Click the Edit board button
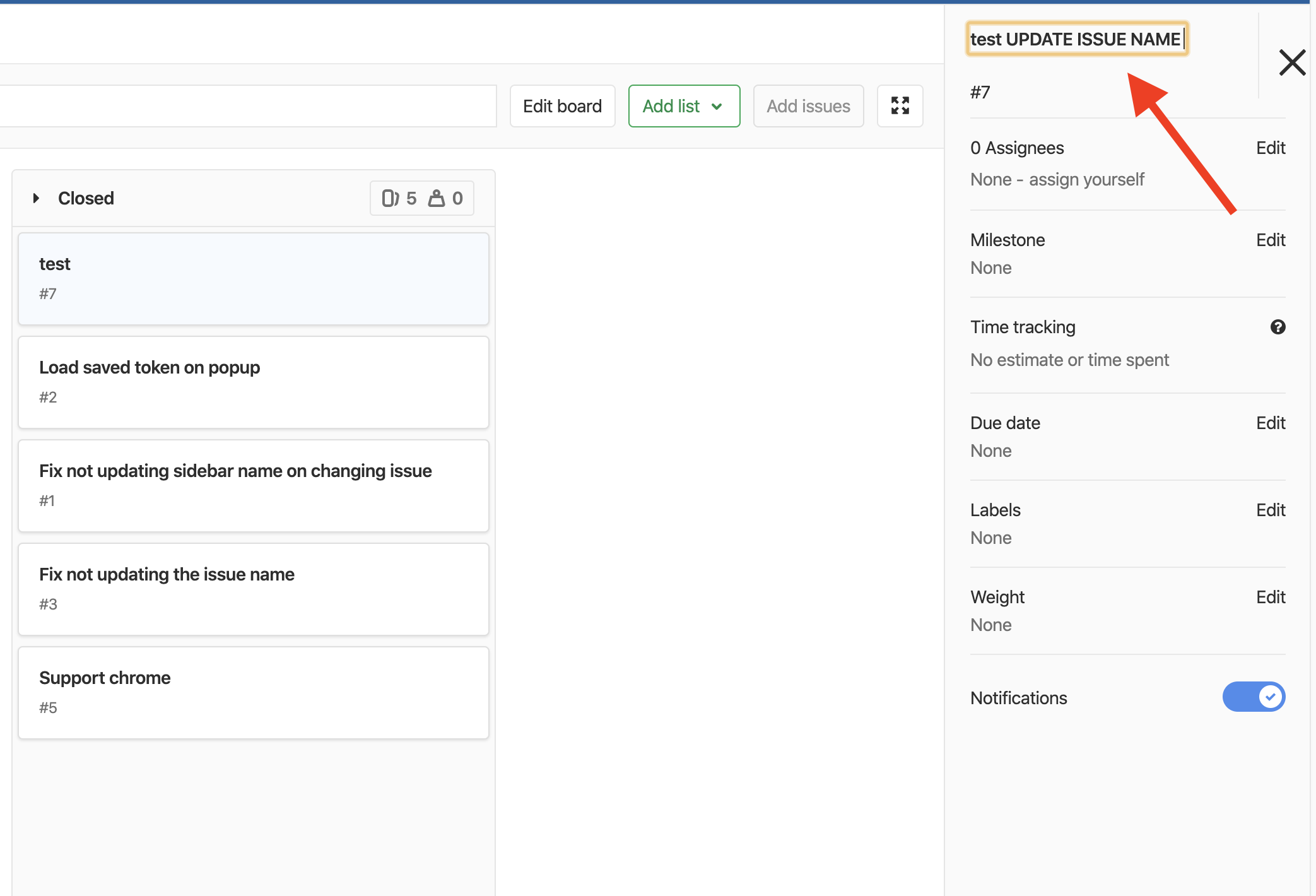Viewport: 1316px width, 896px height. click(561, 105)
